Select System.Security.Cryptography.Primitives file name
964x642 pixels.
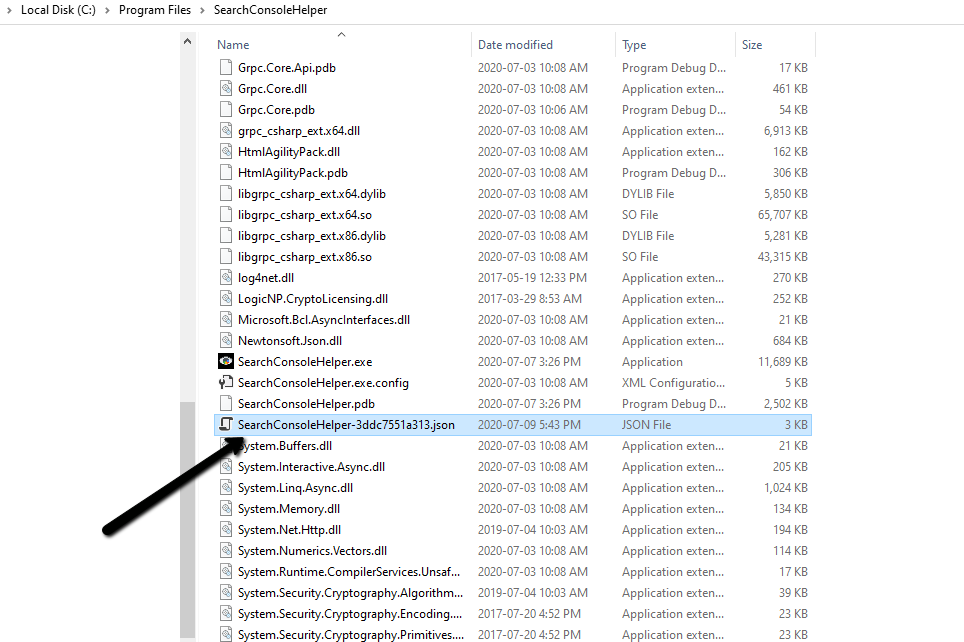pos(351,635)
